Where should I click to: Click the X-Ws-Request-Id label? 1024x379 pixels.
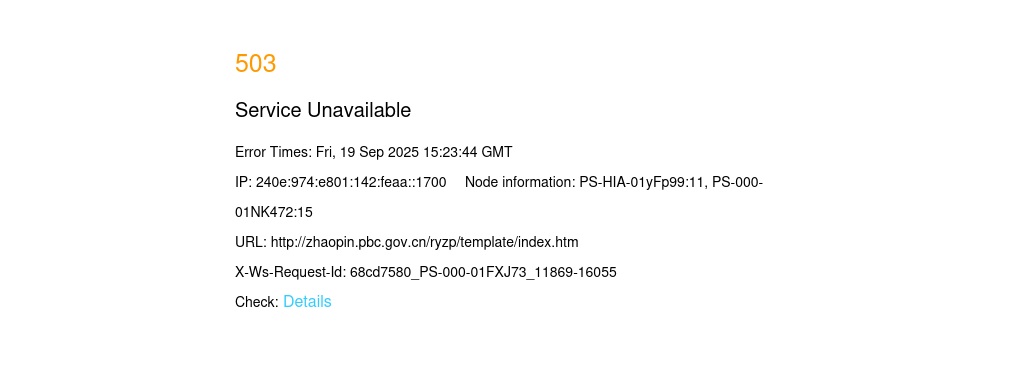point(291,272)
